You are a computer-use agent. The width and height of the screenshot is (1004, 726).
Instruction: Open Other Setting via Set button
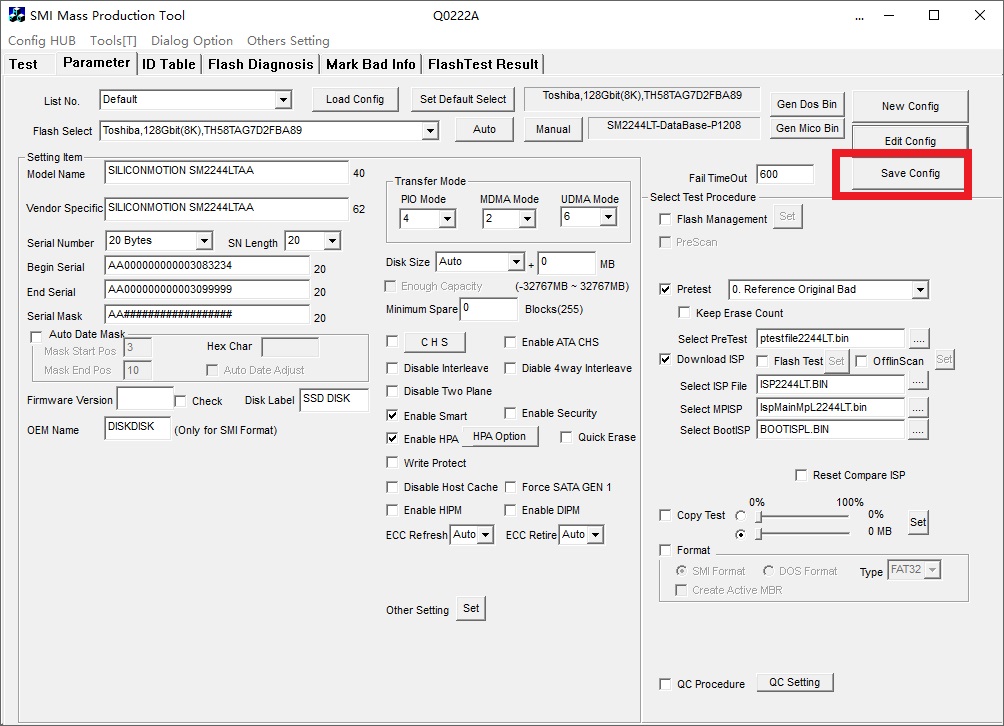[471, 608]
